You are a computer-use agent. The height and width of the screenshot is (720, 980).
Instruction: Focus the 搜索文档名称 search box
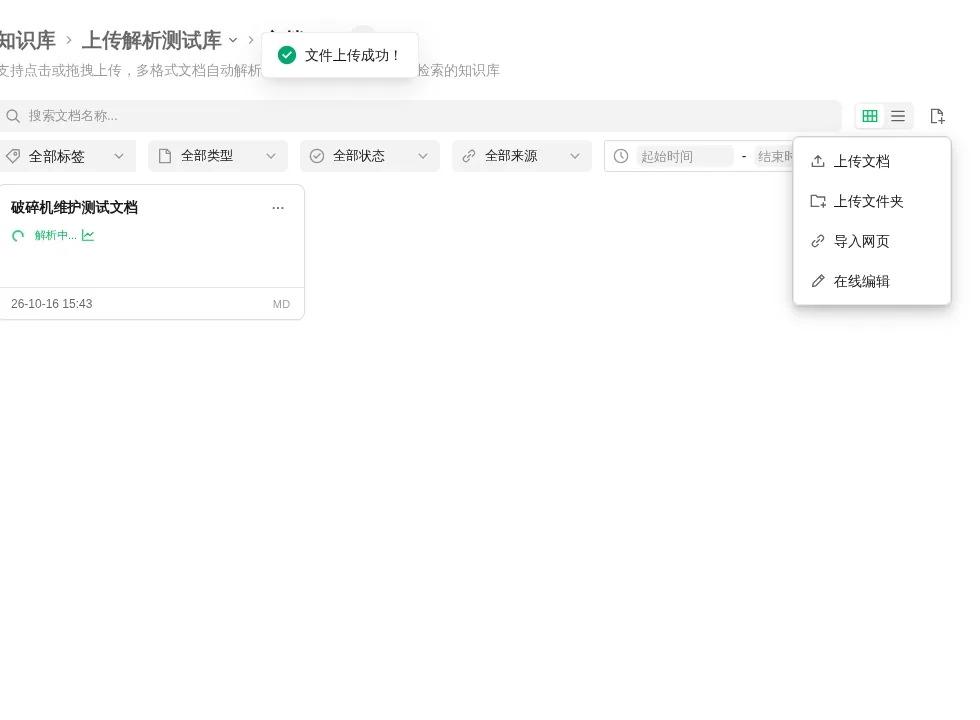click(x=420, y=116)
